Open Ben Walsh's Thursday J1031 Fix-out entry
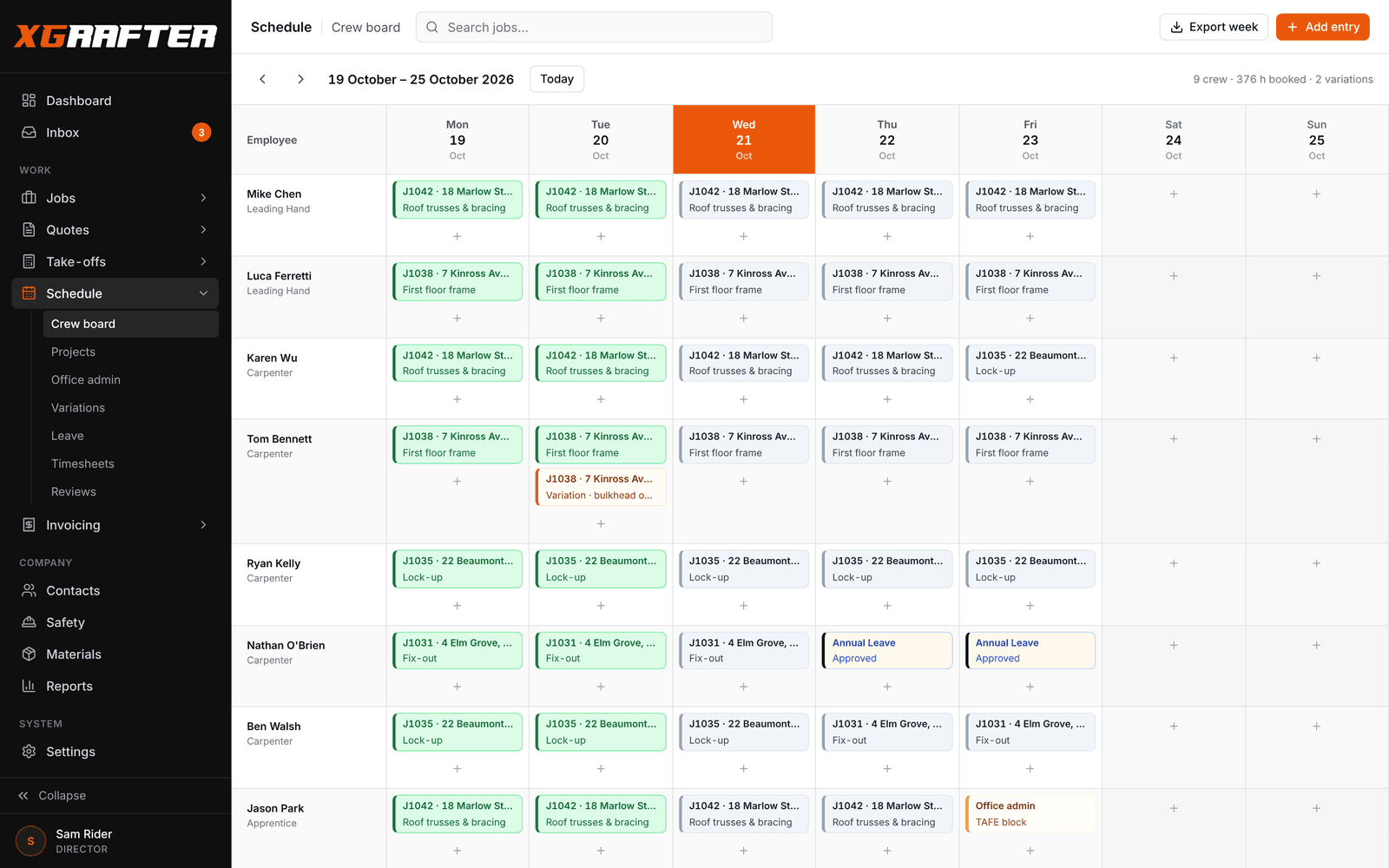Image resolution: width=1389 pixels, height=868 pixels. 887,732
